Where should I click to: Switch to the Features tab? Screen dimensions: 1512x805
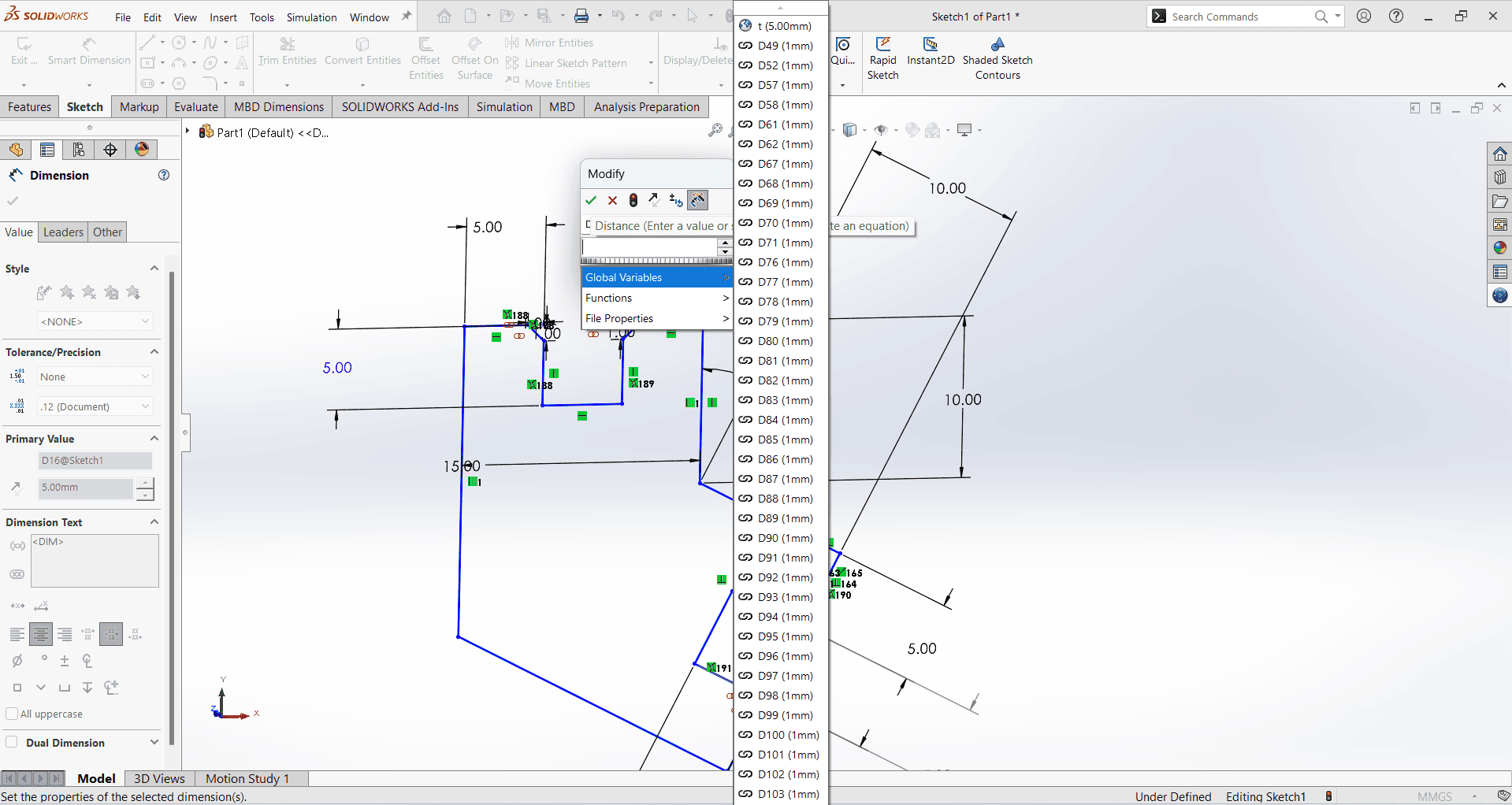pyautogui.click(x=29, y=107)
